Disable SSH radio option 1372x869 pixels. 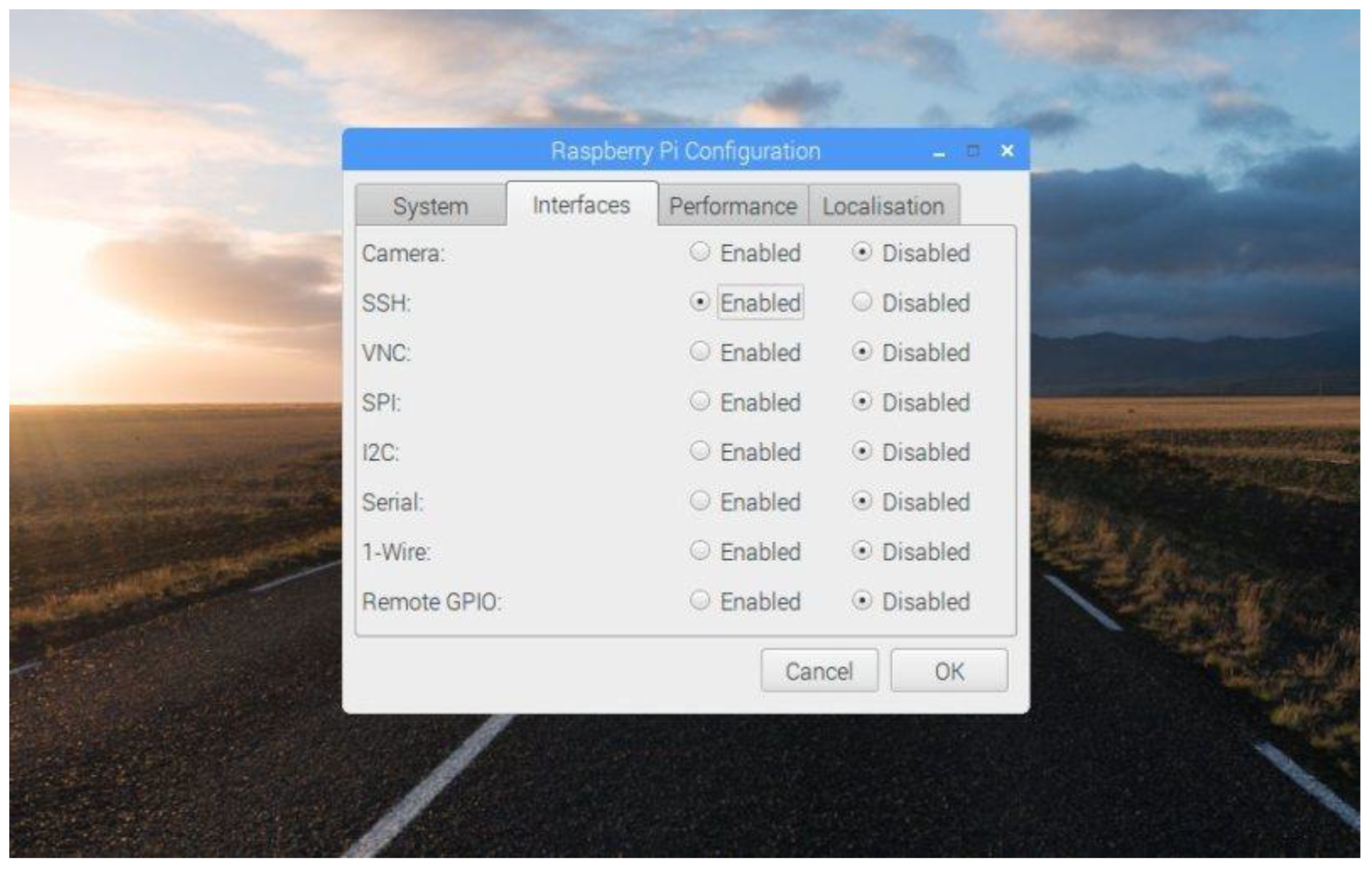(862, 302)
